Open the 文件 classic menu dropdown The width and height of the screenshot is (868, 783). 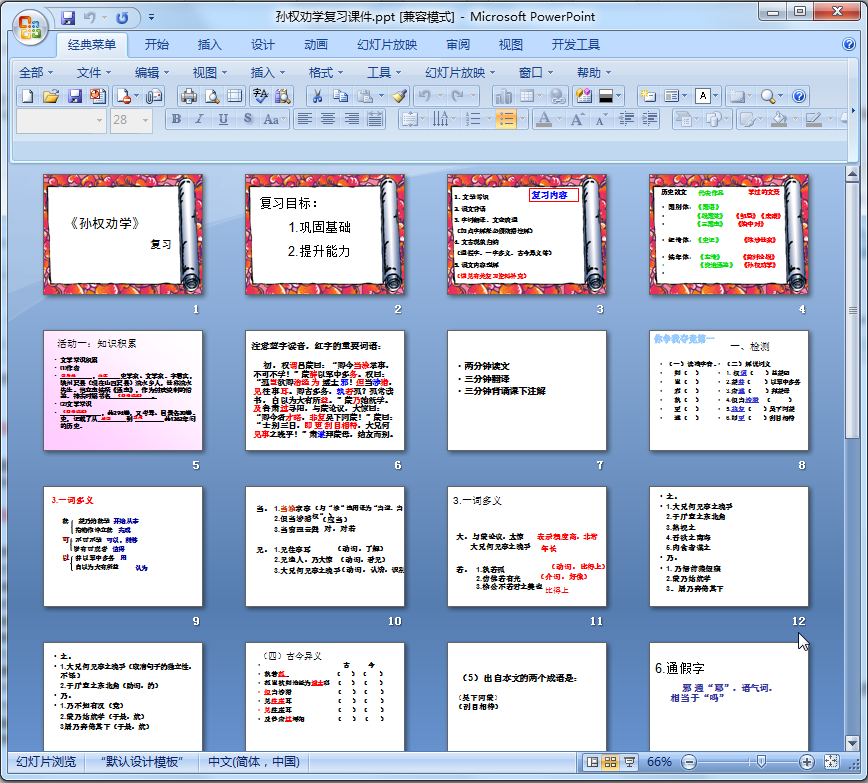pos(94,73)
